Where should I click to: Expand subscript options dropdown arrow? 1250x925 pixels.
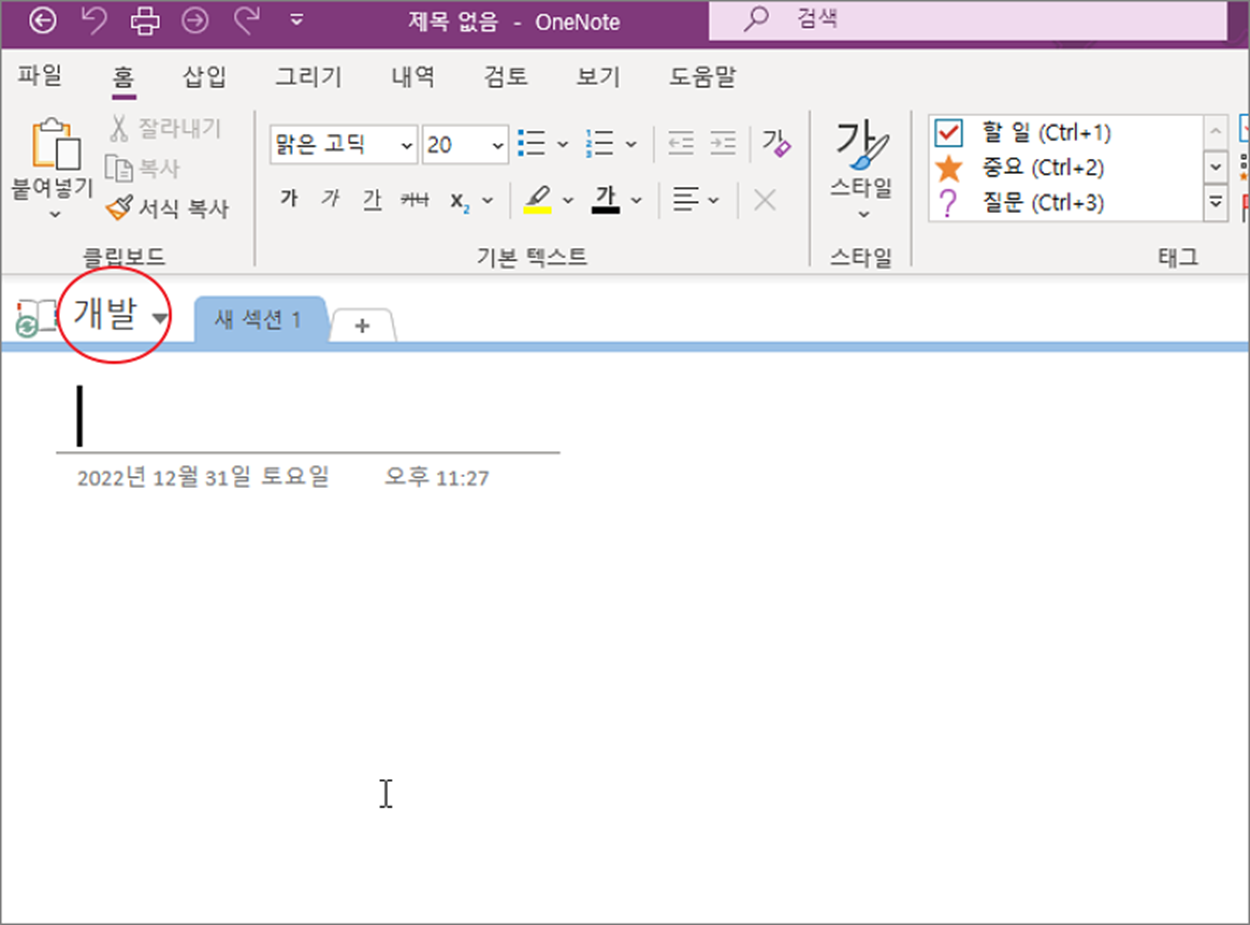pos(488,200)
